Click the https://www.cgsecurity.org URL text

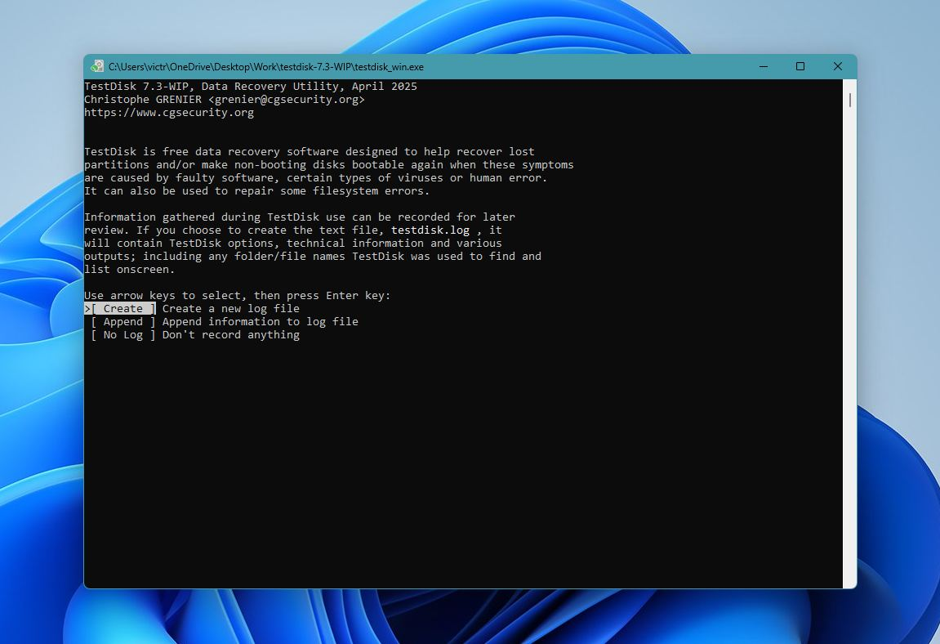[169, 113]
